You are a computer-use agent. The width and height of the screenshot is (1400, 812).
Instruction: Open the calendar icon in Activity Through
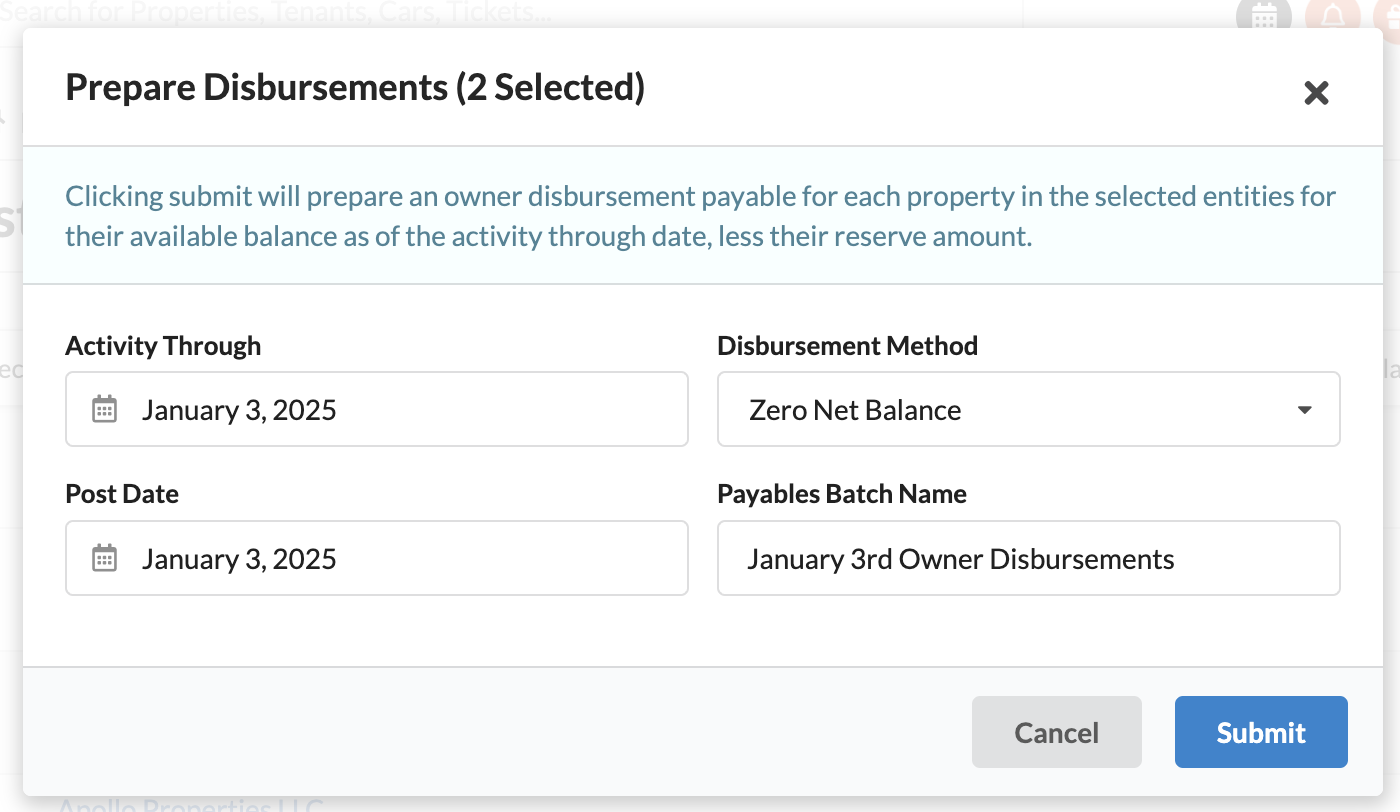point(105,409)
